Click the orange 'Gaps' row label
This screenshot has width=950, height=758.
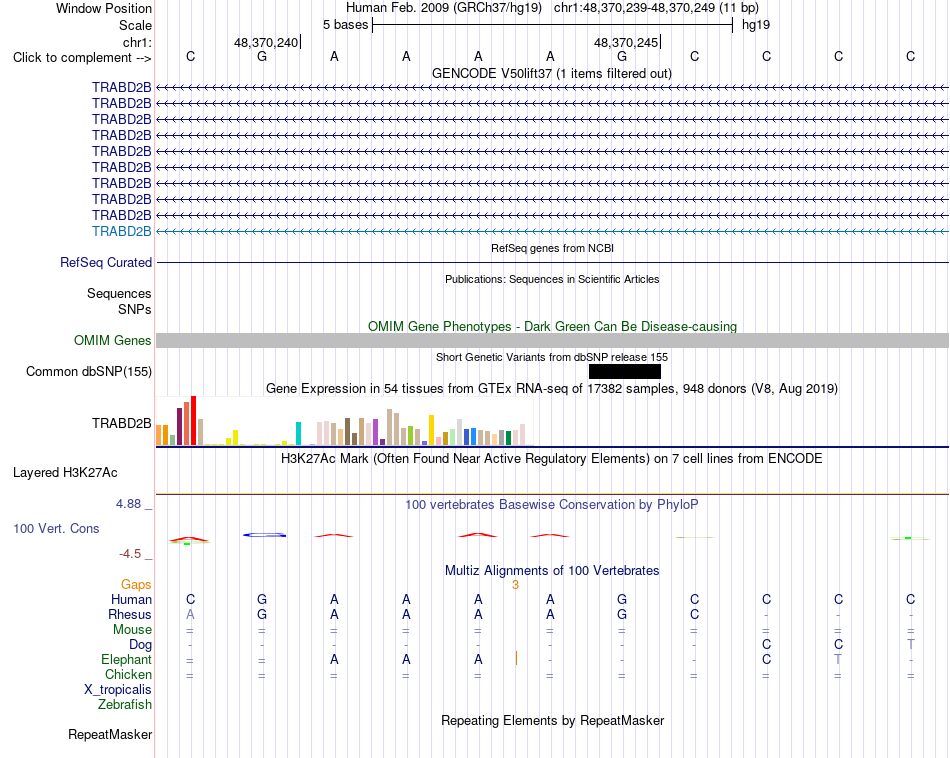tap(136, 585)
